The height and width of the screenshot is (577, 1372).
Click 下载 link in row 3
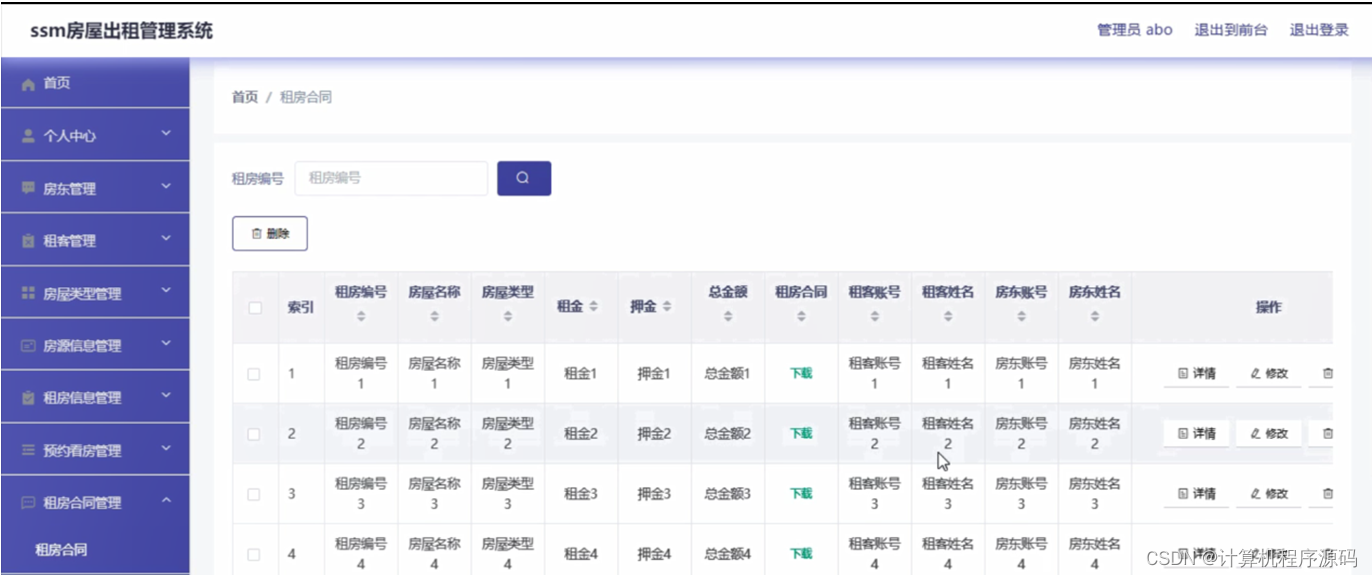pyautogui.click(x=801, y=493)
